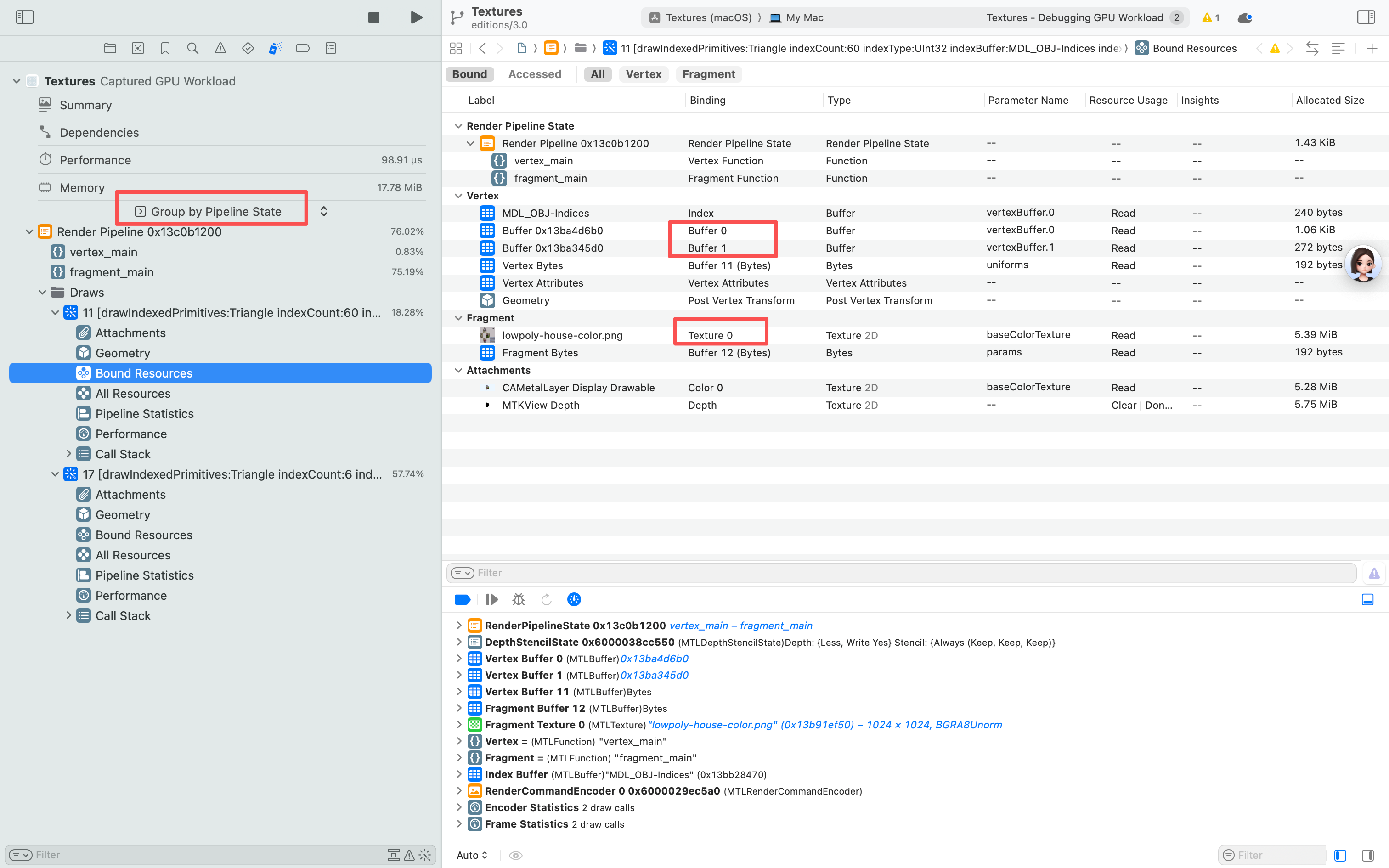1389x868 pixels.
Task: Click Bound Resources in the jump bar
Action: (x=1194, y=48)
